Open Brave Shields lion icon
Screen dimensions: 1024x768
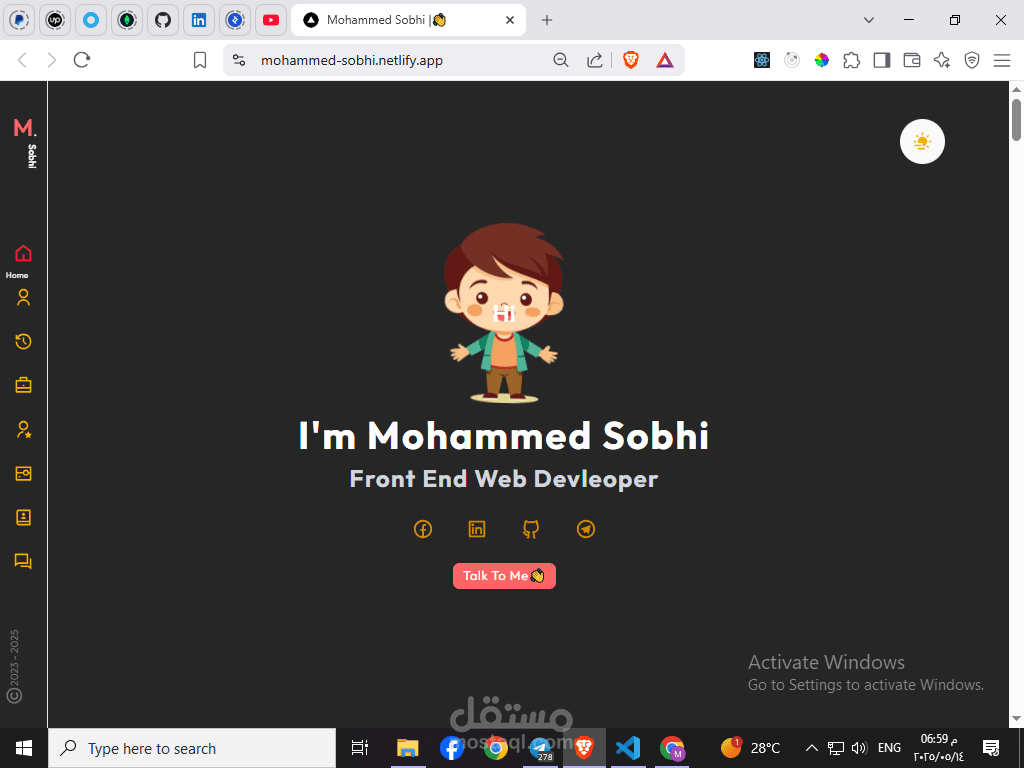pyautogui.click(x=631, y=60)
